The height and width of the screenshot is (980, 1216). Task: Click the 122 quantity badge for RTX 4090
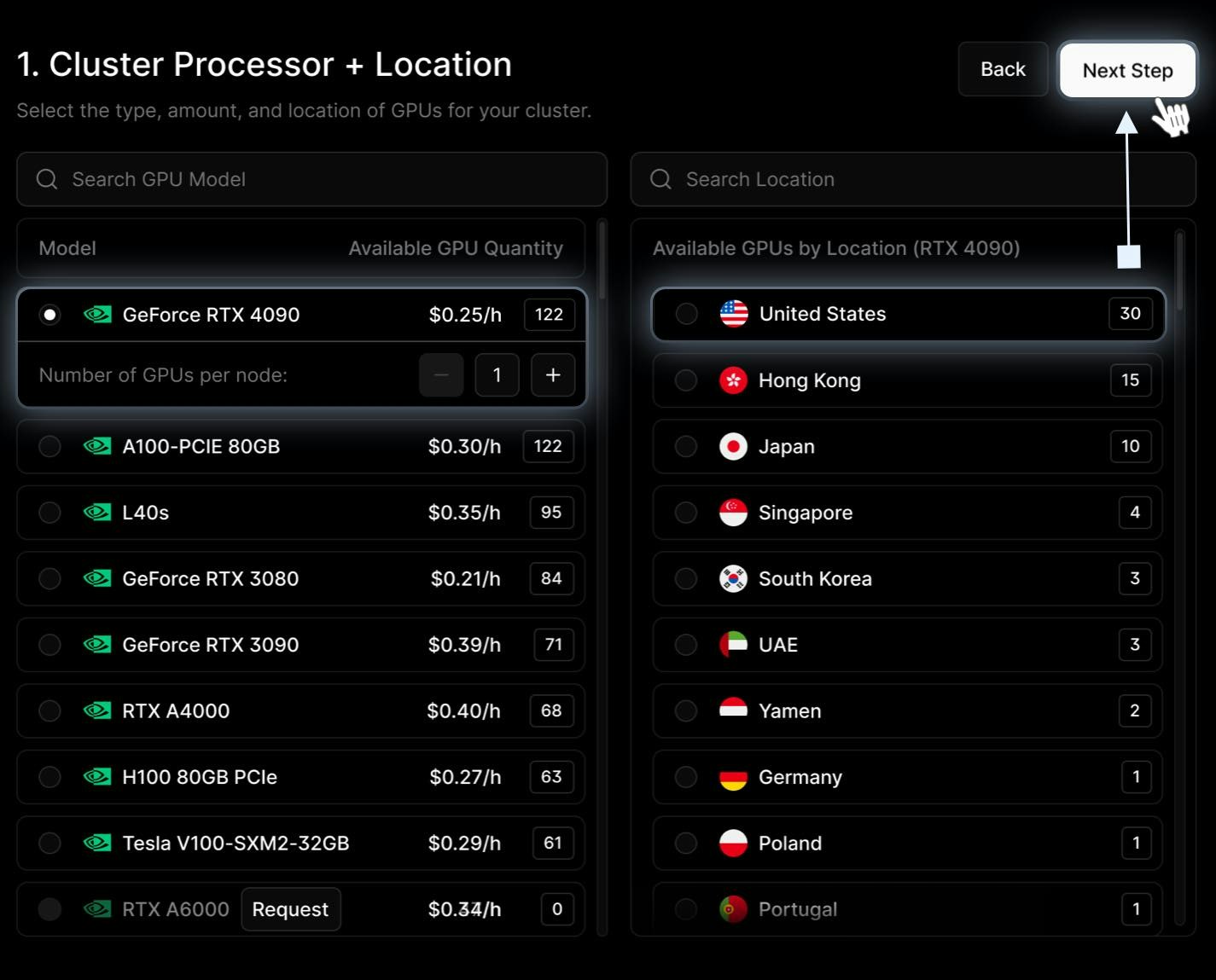(x=549, y=315)
